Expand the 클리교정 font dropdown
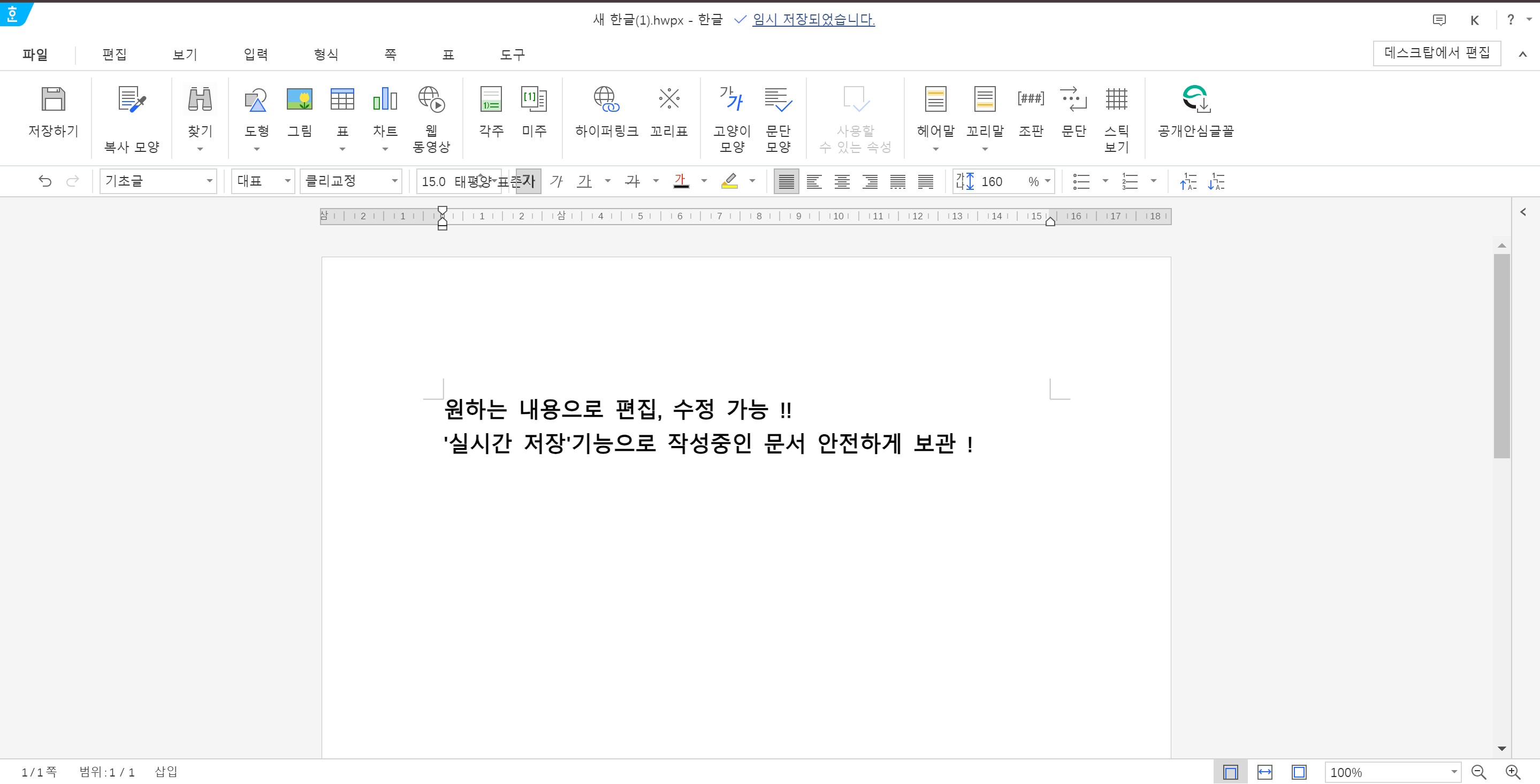1540x784 pixels. click(x=394, y=181)
